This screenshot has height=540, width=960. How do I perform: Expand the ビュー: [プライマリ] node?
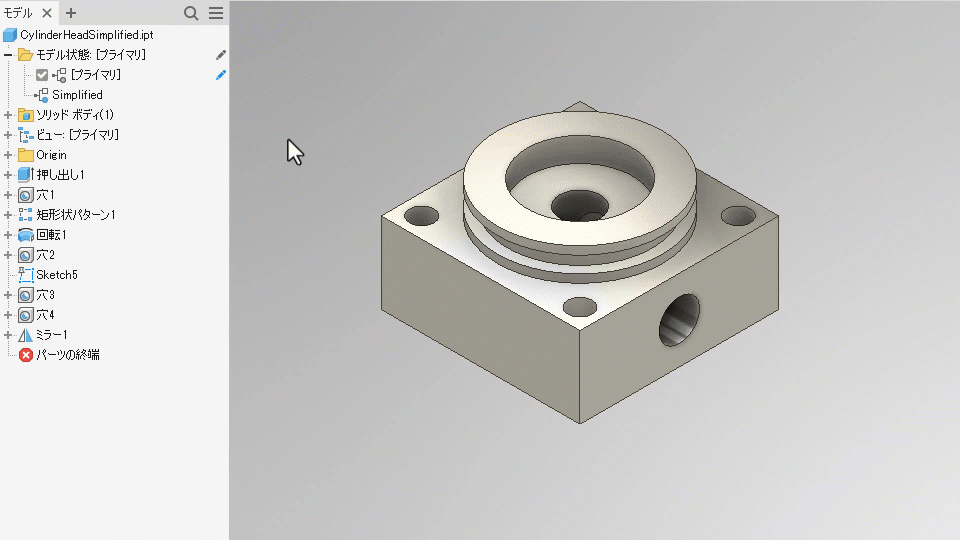pos(8,135)
